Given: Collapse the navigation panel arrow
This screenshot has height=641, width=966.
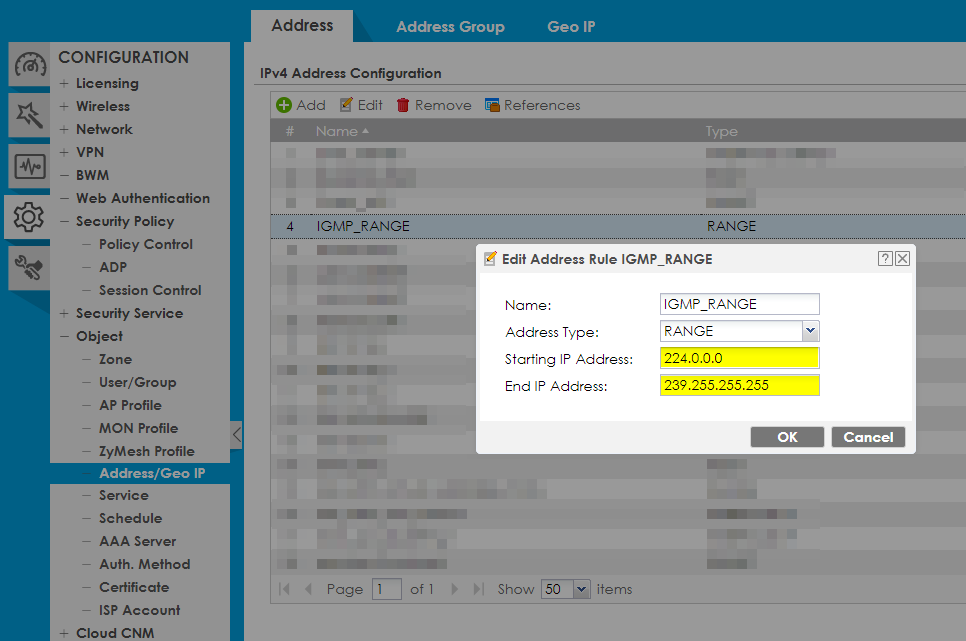Looking at the screenshot, I should [237, 435].
